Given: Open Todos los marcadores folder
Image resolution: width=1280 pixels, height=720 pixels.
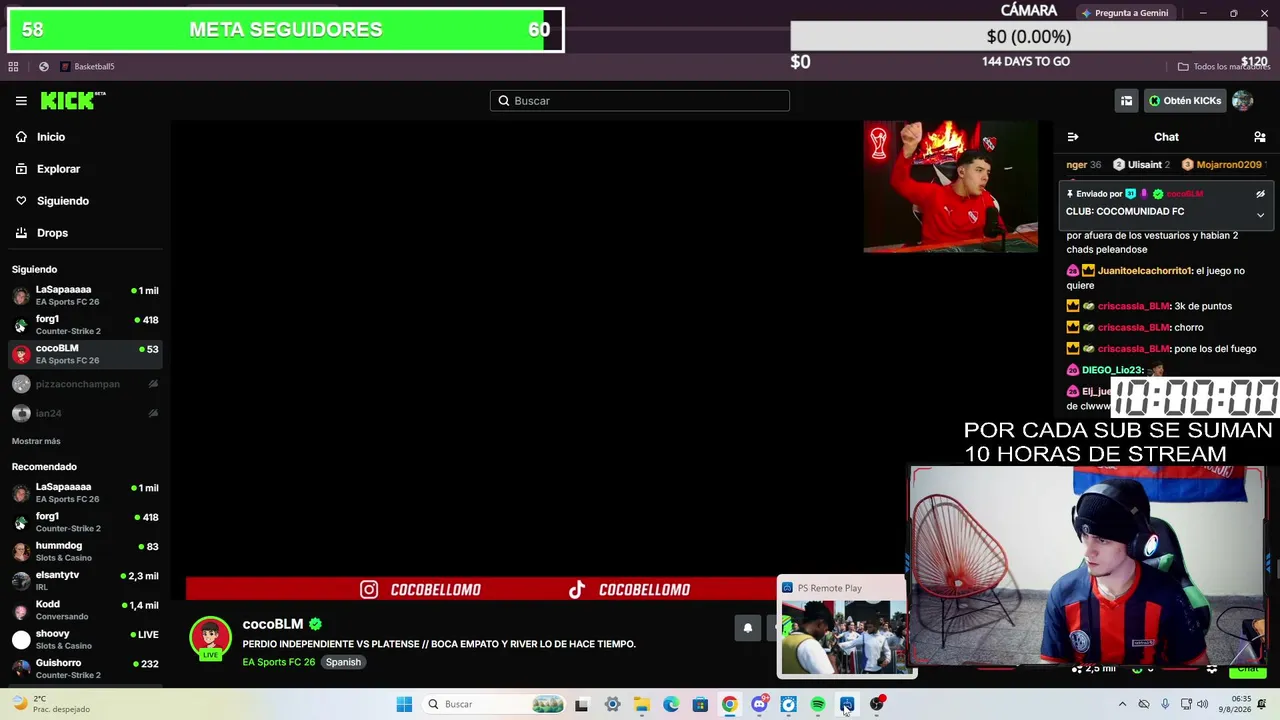Looking at the screenshot, I should pos(1223,67).
